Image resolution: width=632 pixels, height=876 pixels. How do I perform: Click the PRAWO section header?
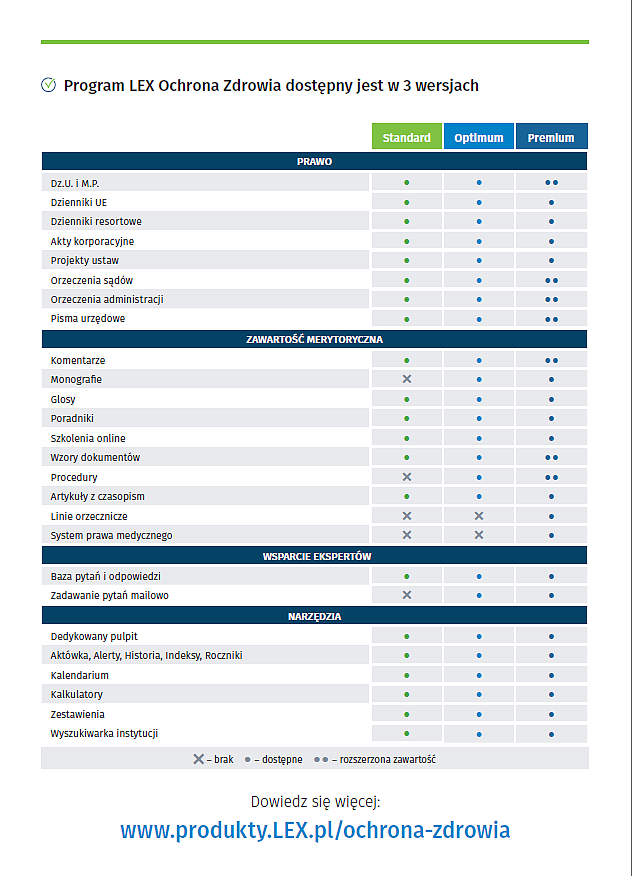(x=315, y=161)
